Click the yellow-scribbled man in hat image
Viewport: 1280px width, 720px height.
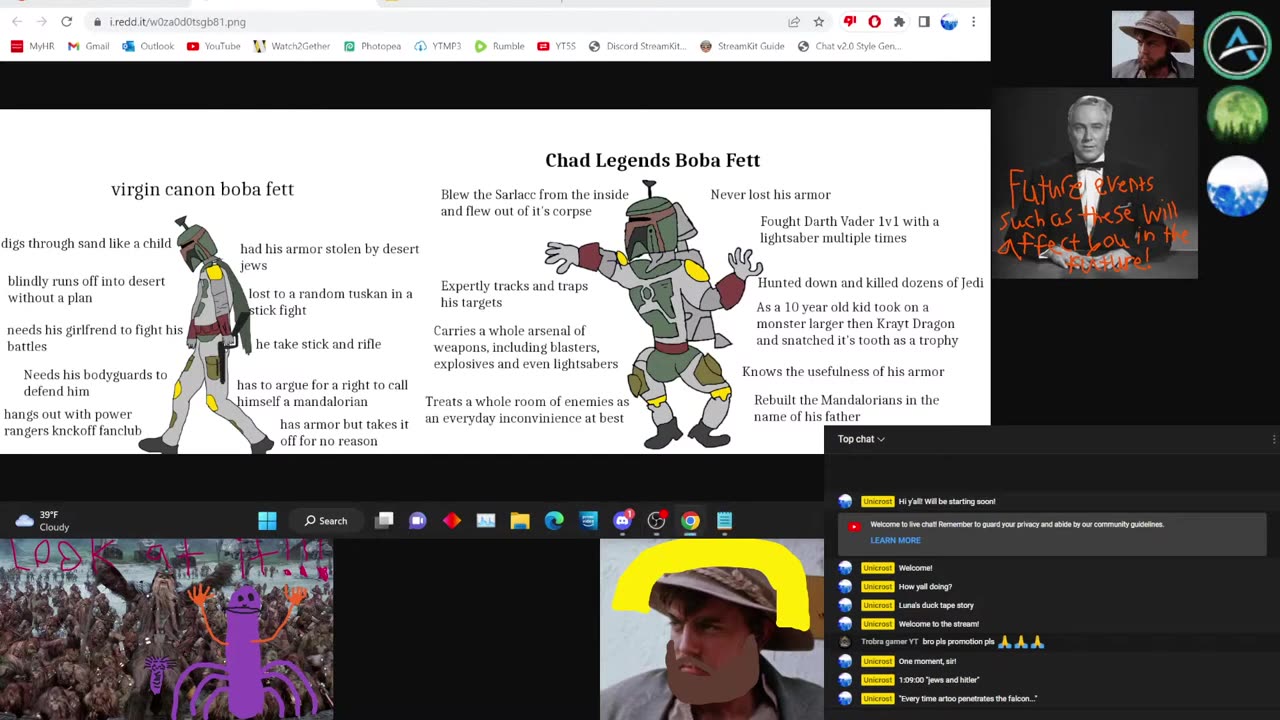712,630
